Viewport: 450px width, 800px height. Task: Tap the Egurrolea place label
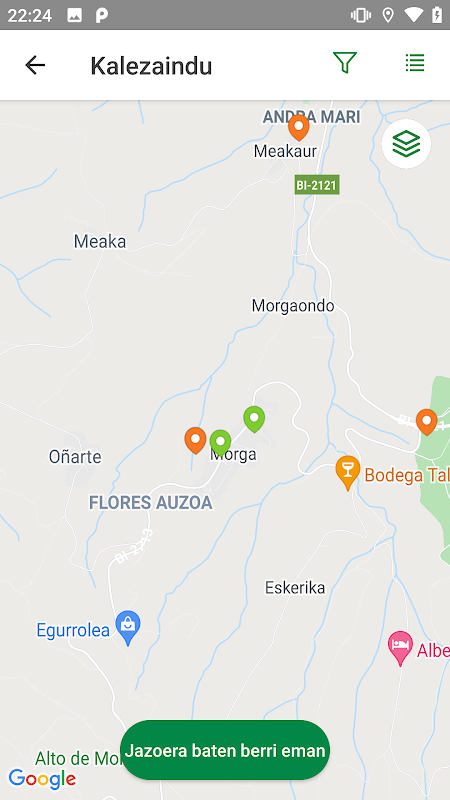pyautogui.click(x=73, y=631)
